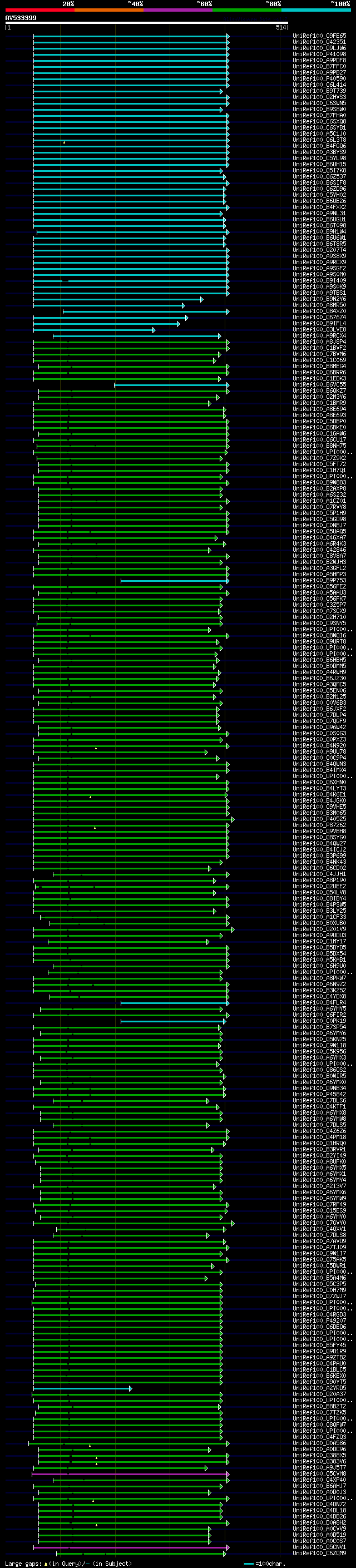Click the green ~80% legend swatch
The width and height of the screenshot is (356, 1568).
click(x=247, y=10)
